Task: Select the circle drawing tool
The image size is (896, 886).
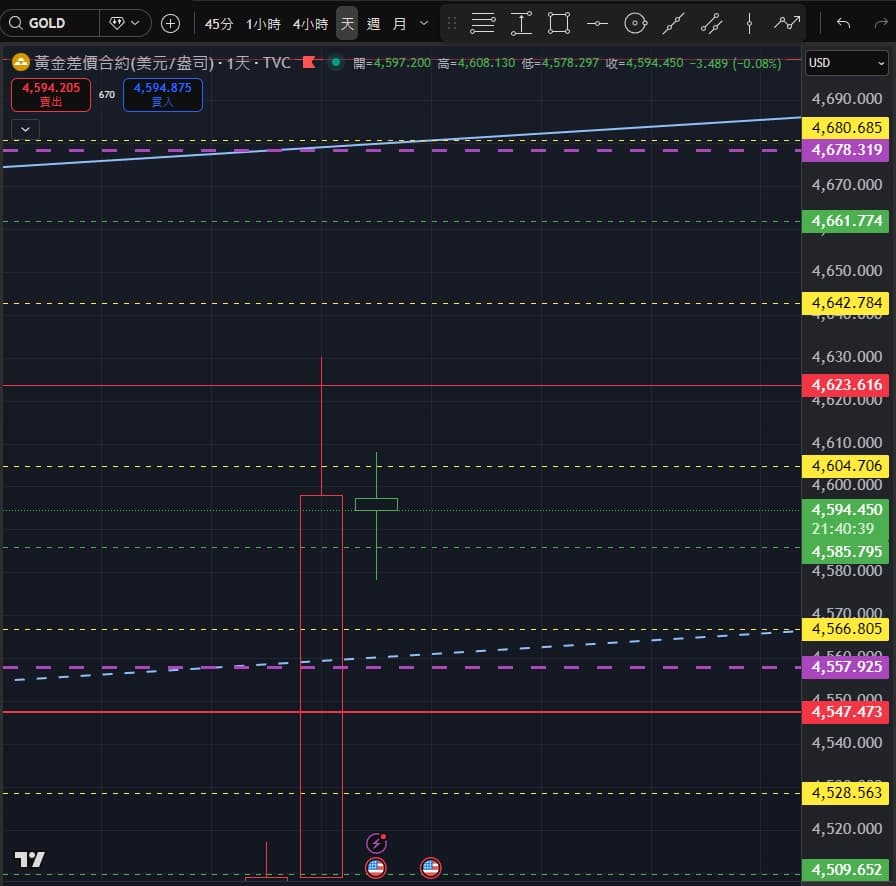Action: 635,23
